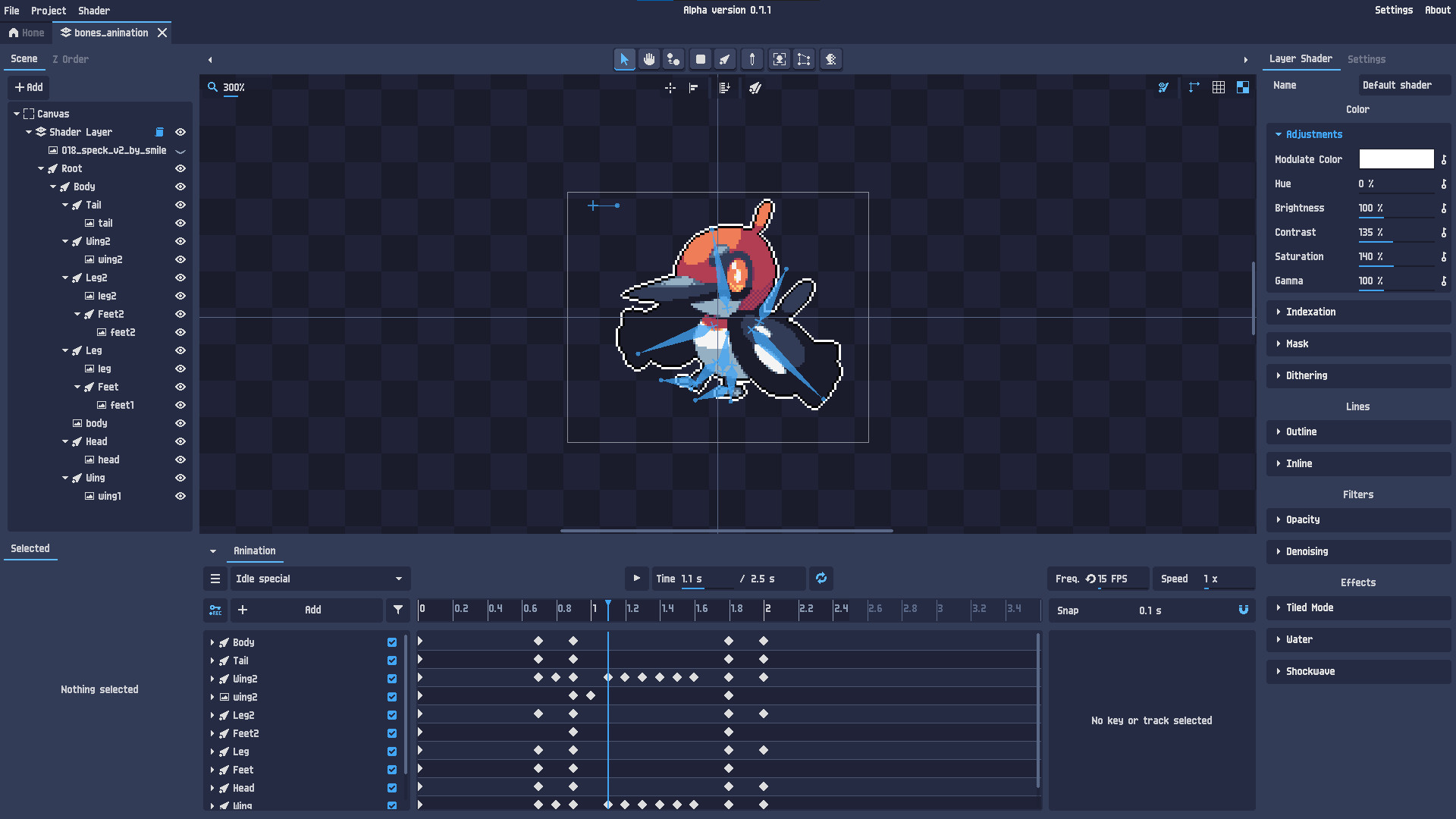Image resolution: width=1456 pixels, height=819 pixels.
Task: Collapse the Leg2 node in scene tree
Action: pyautogui.click(x=65, y=278)
